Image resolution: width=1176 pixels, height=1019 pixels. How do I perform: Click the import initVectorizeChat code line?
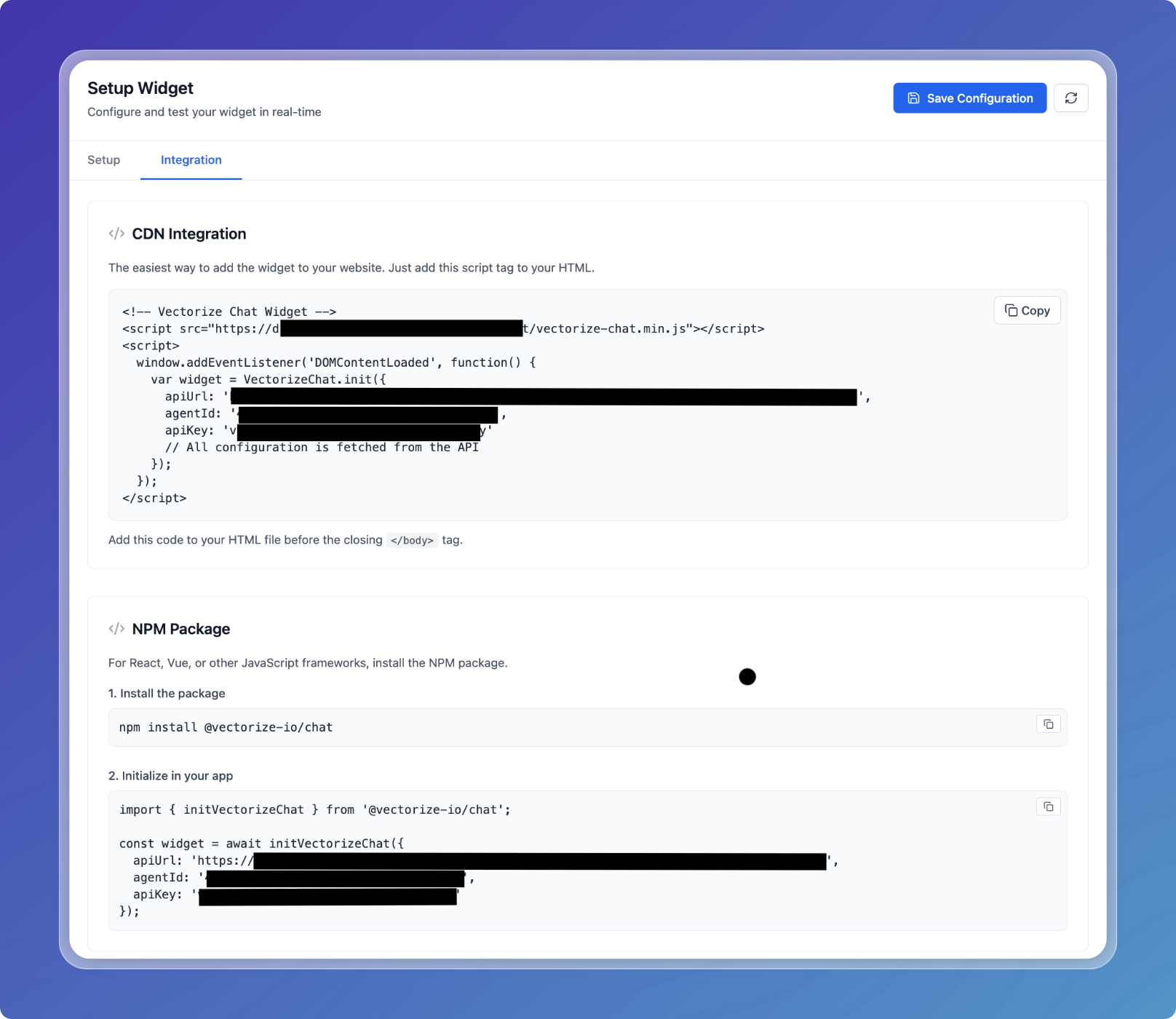(x=315, y=809)
